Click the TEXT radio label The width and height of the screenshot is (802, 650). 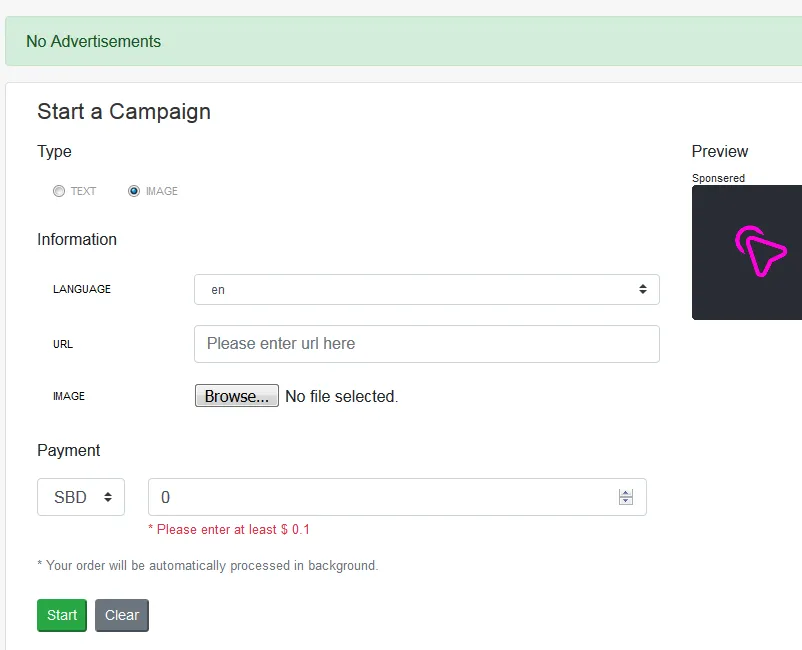point(83,191)
